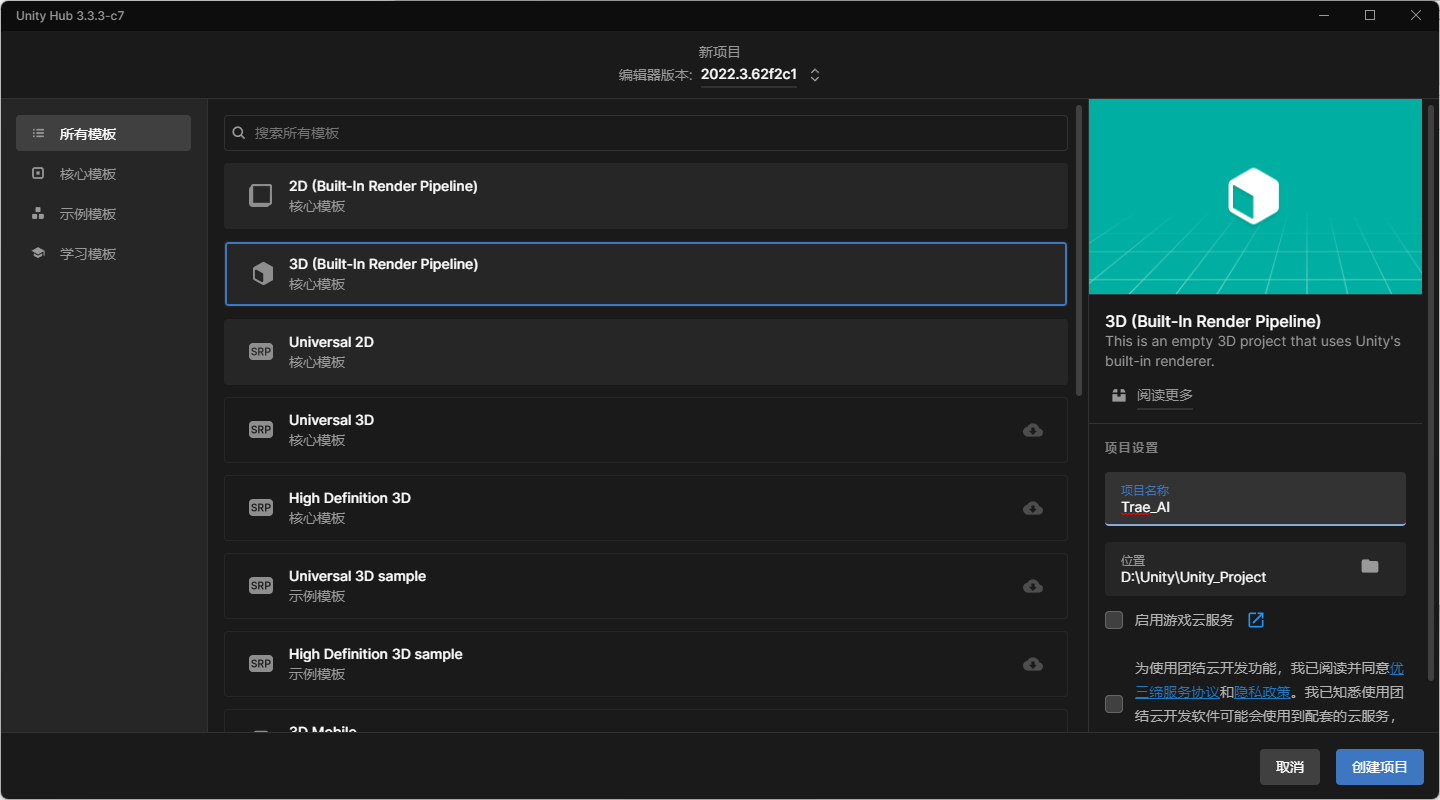Click the 2D template square icon

261,196
